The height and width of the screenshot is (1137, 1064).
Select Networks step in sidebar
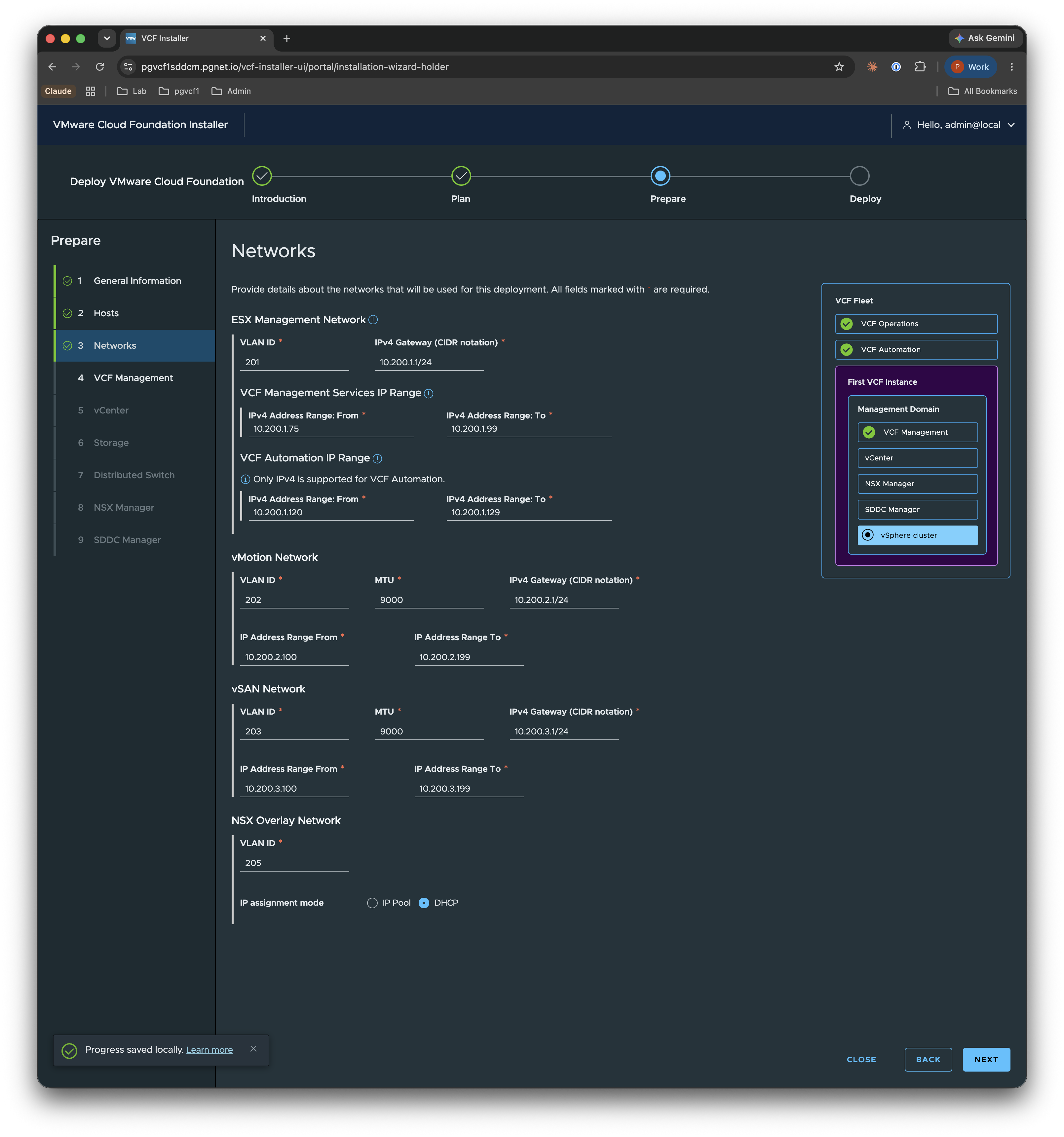pyautogui.click(x=135, y=345)
